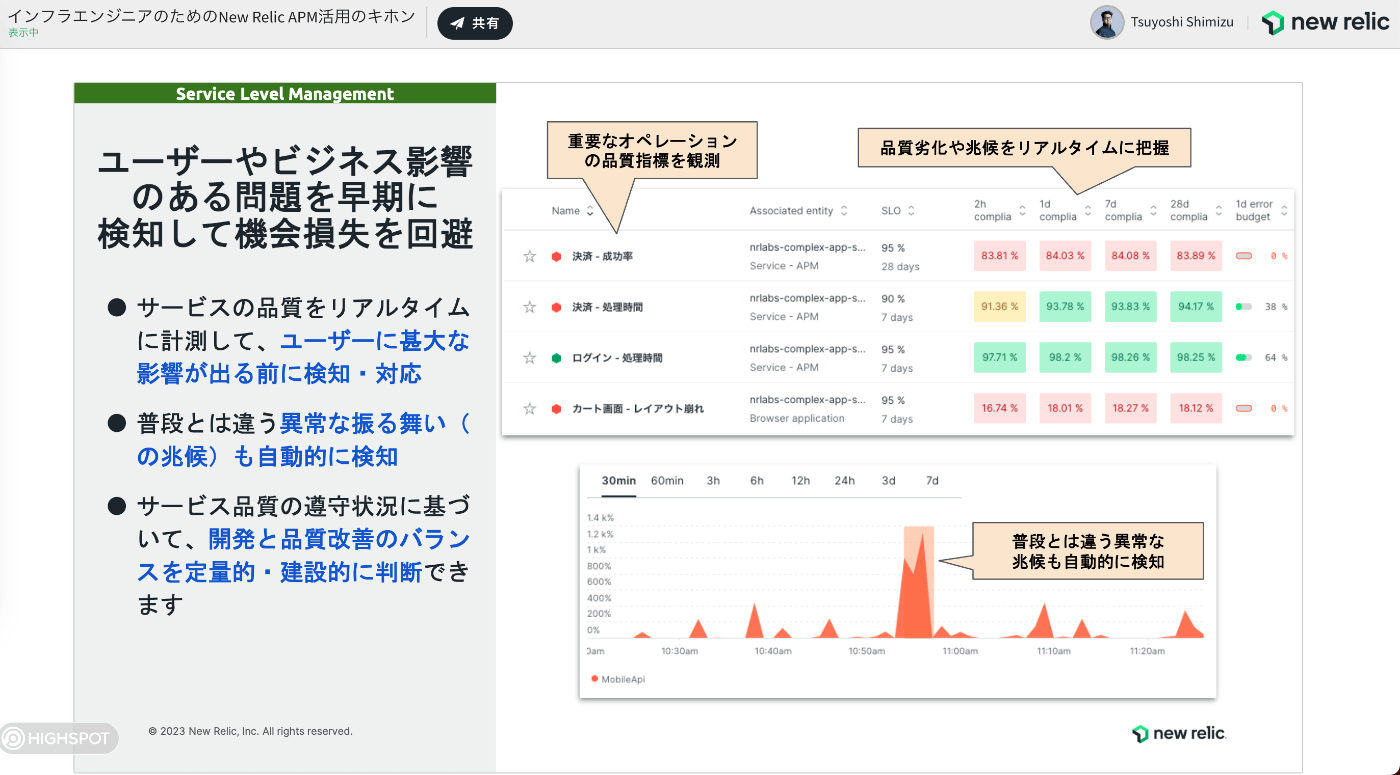Click red status hexagon for 決済 - 成功率
Image resolution: width=1400 pixels, height=775 pixels.
pyautogui.click(x=556, y=257)
